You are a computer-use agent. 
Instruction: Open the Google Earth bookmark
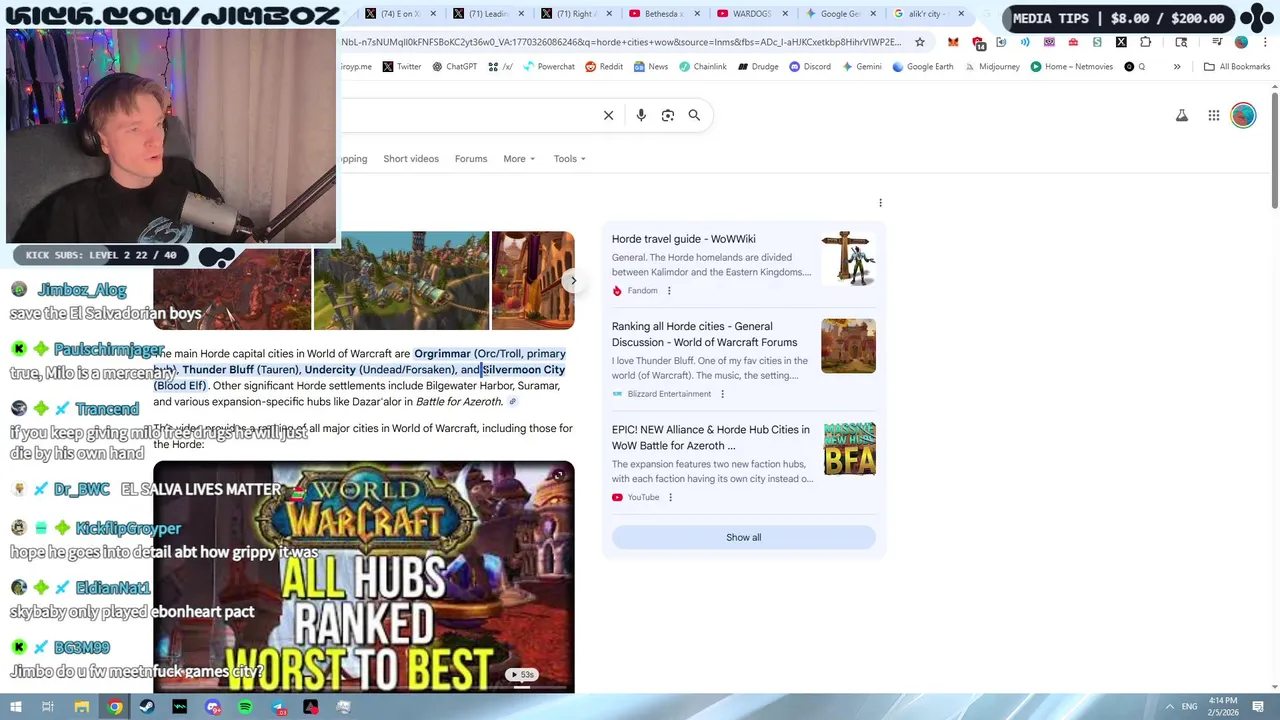coord(923,67)
